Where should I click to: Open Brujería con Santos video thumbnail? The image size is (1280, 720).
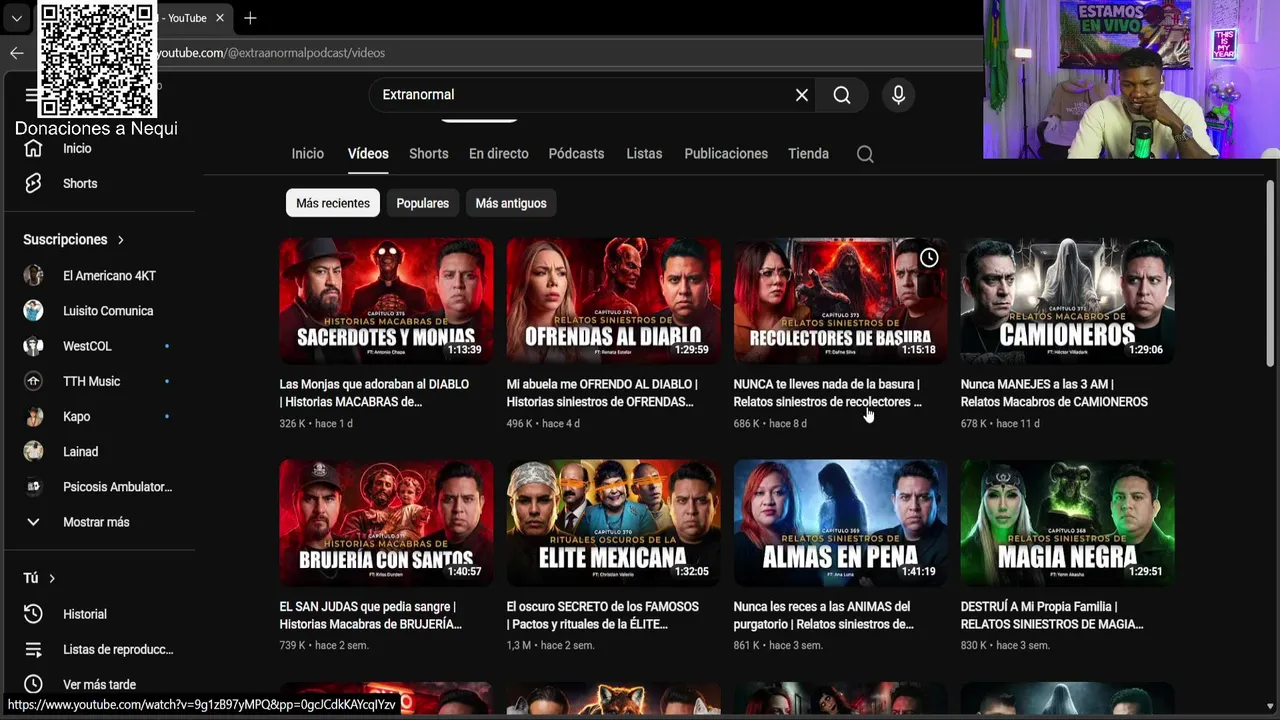click(386, 522)
